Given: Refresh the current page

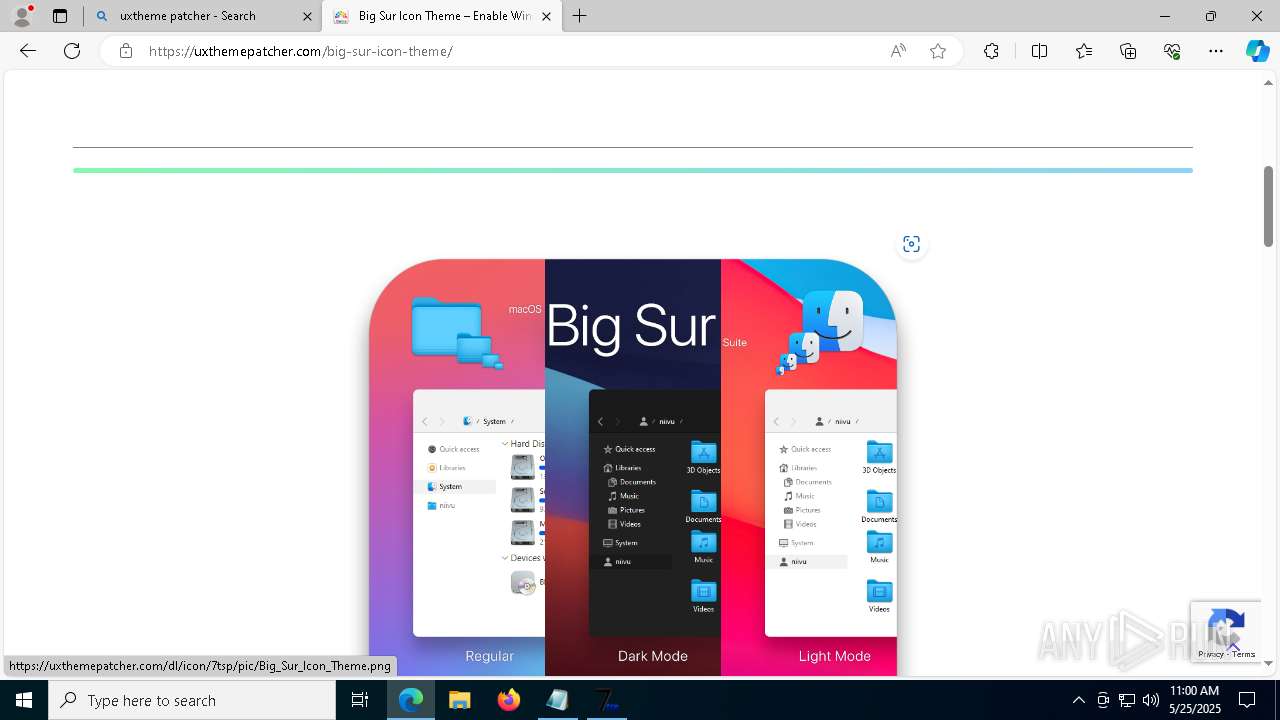Looking at the screenshot, I should pos(72,51).
